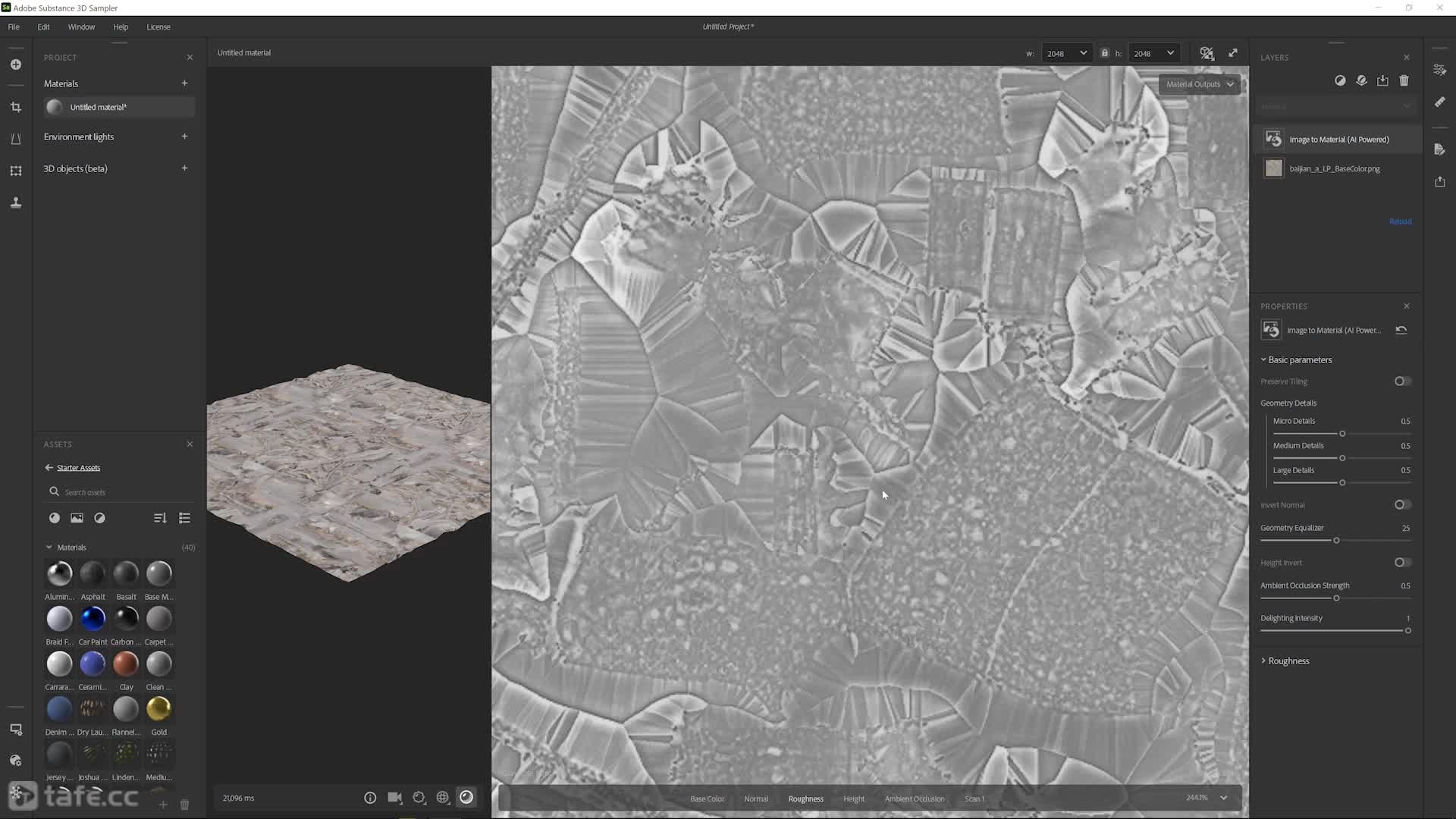
Task: Open the share icon in right sidebar
Action: click(x=1439, y=182)
